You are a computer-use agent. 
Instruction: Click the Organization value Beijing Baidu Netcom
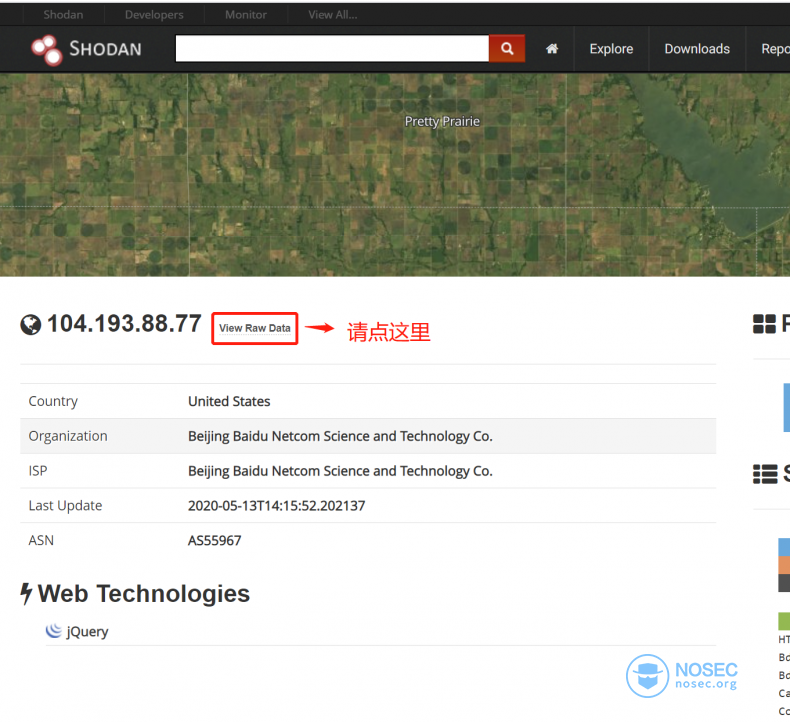(x=340, y=436)
